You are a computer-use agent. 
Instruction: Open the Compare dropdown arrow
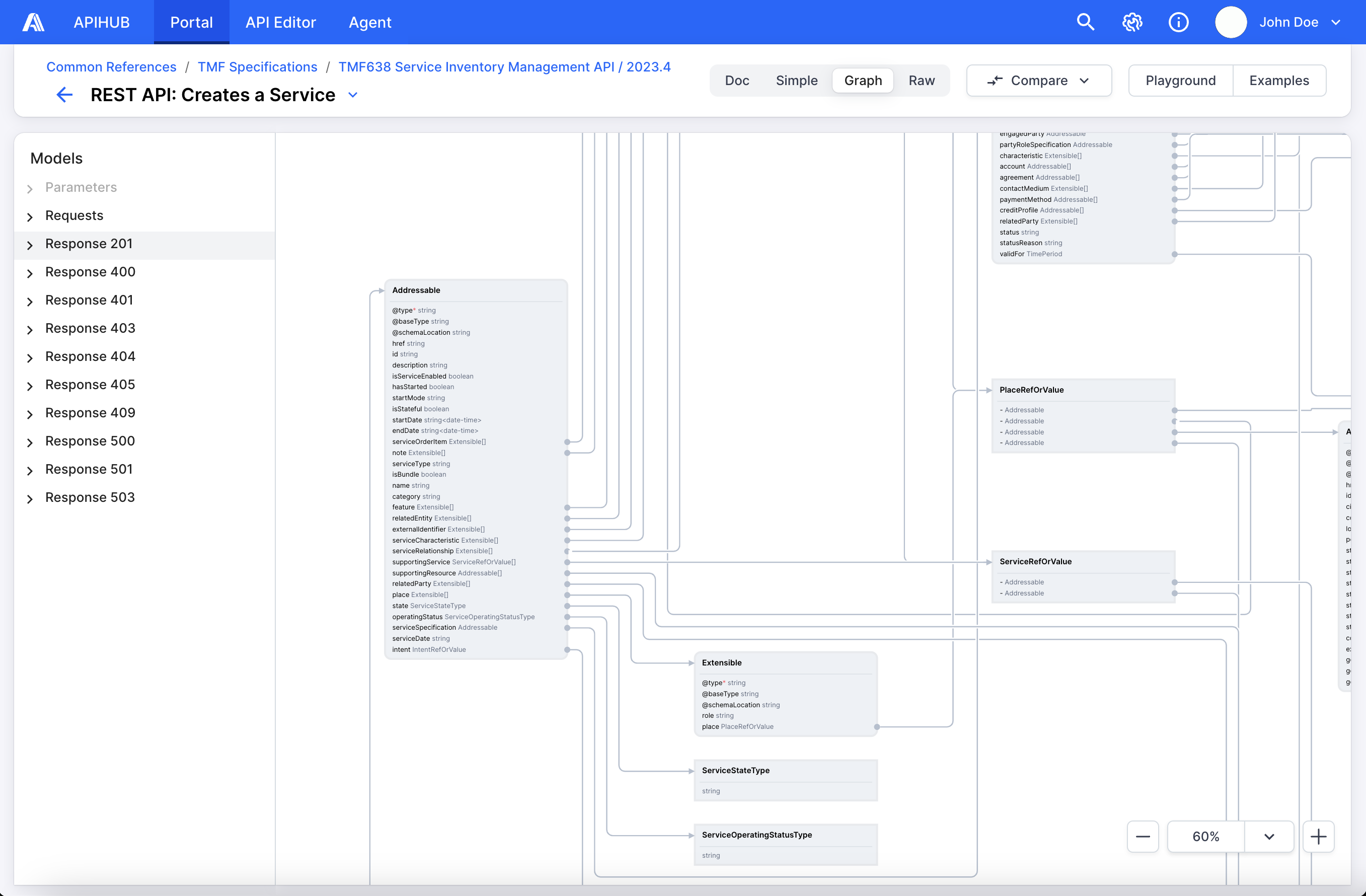[1084, 81]
